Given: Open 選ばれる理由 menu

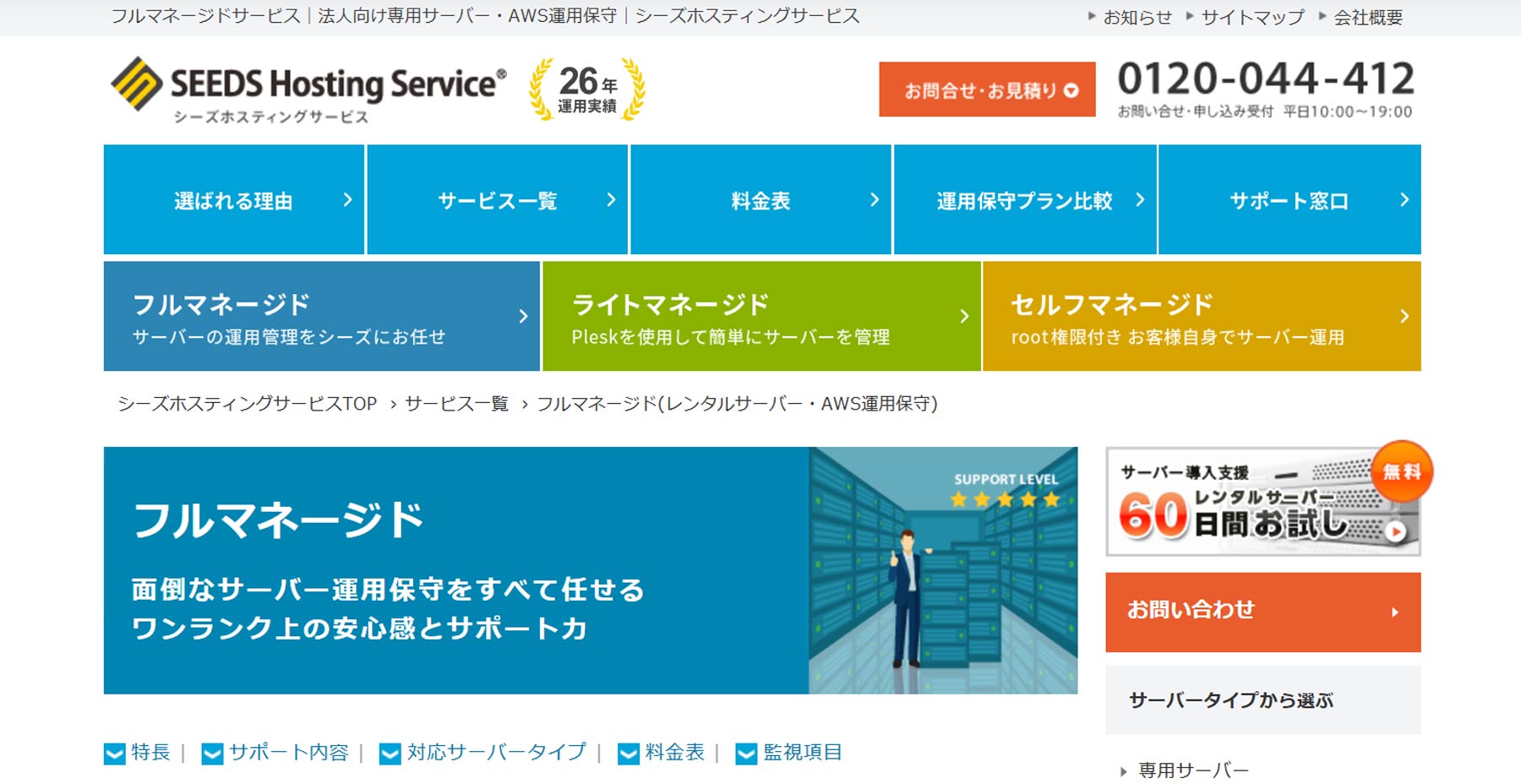Looking at the screenshot, I should [234, 199].
